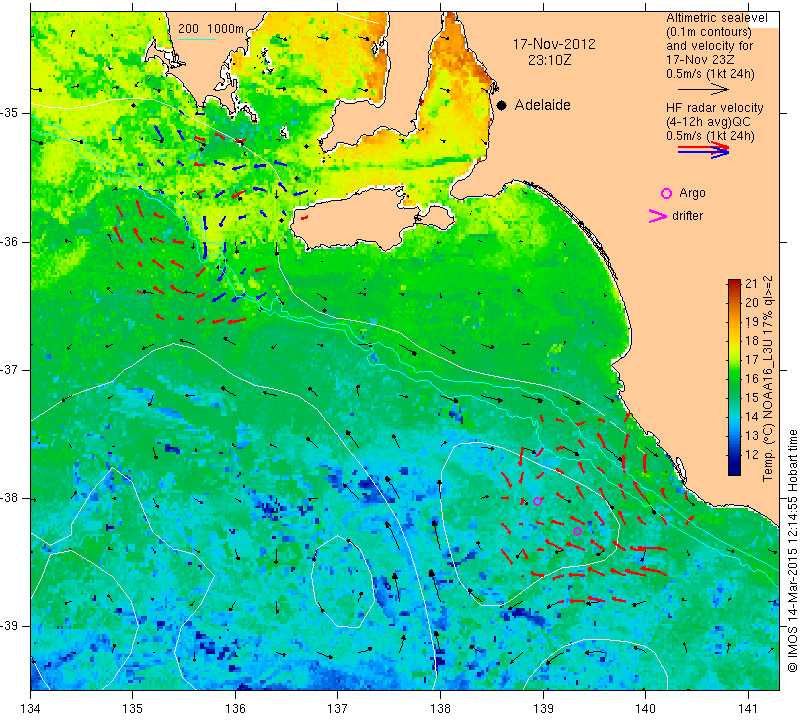This screenshot has height=720, width=800.
Task: Click the 'drifter' legend label
Action: [x=687, y=216]
